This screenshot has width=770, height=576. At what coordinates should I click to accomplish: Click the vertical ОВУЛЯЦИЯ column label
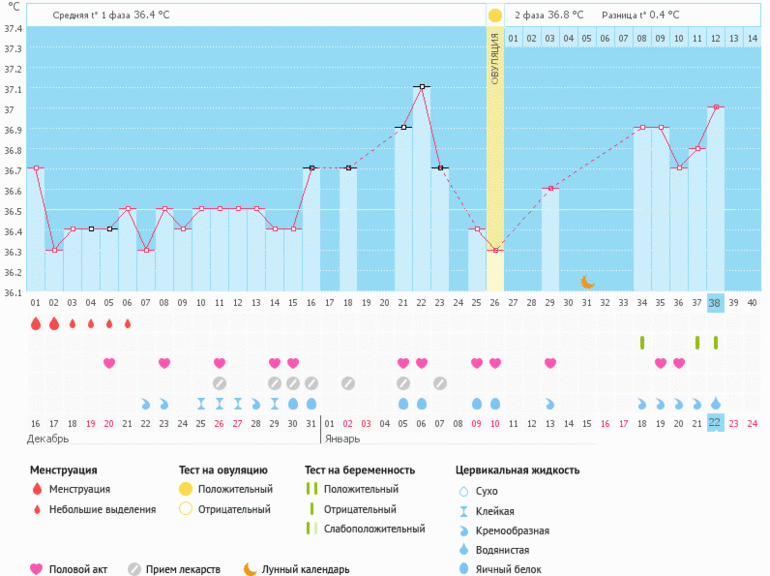(x=495, y=62)
